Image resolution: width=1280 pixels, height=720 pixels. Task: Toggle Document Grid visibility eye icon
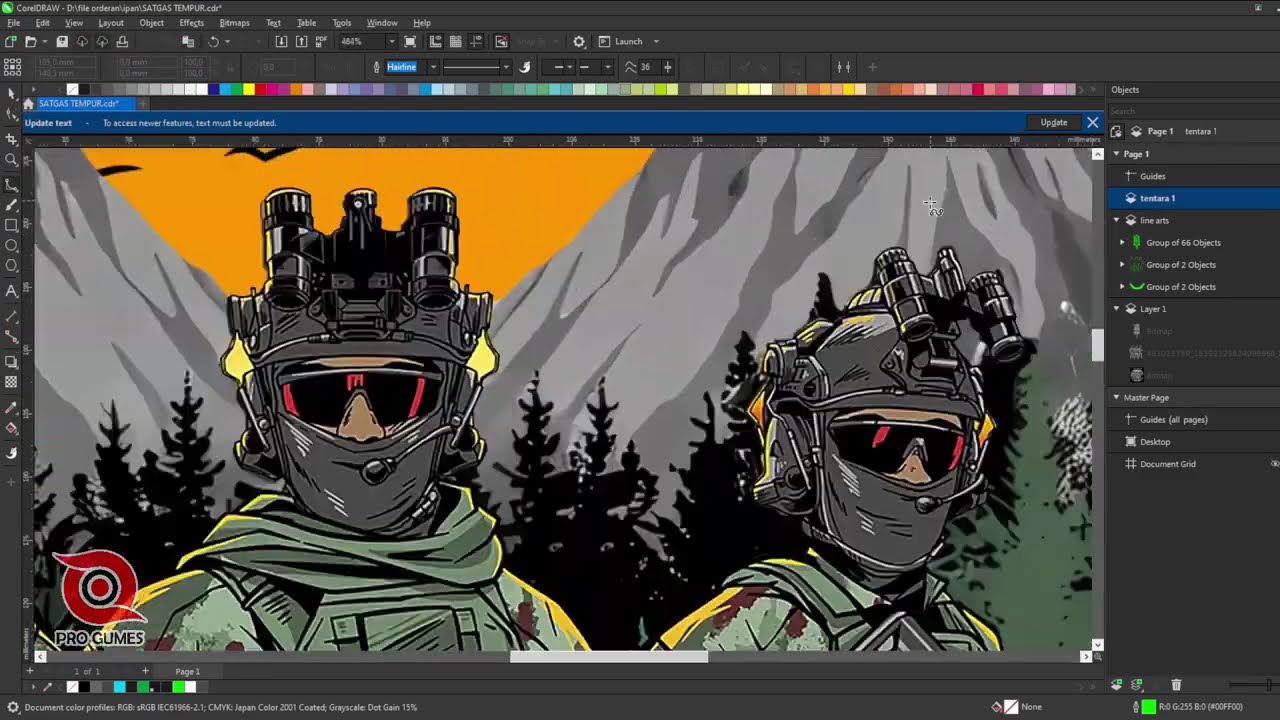[x=1275, y=464]
